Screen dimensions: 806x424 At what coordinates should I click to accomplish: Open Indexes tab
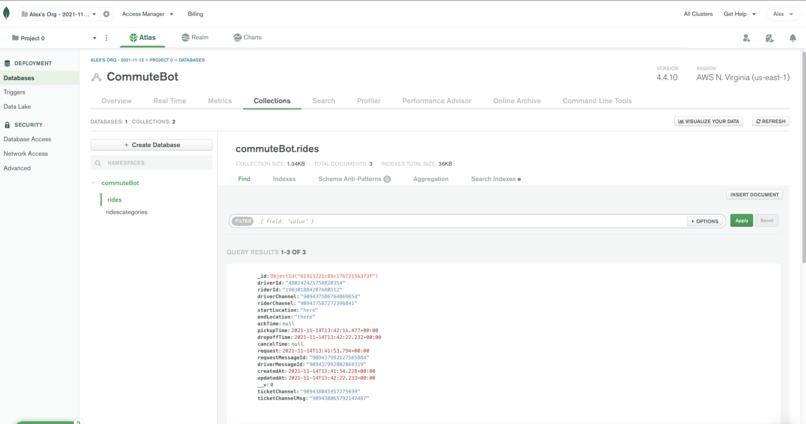(284, 179)
